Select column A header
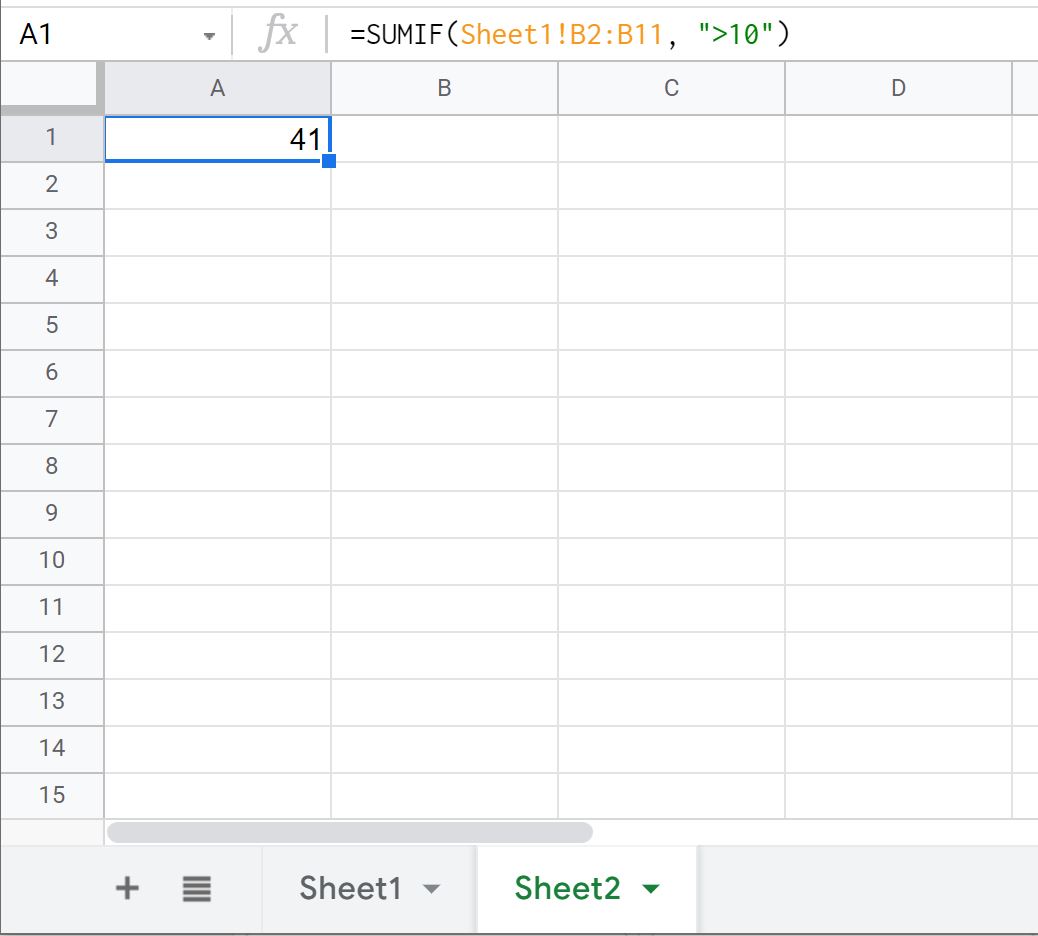This screenshot has height=936, width=1038. pos(218,88)
